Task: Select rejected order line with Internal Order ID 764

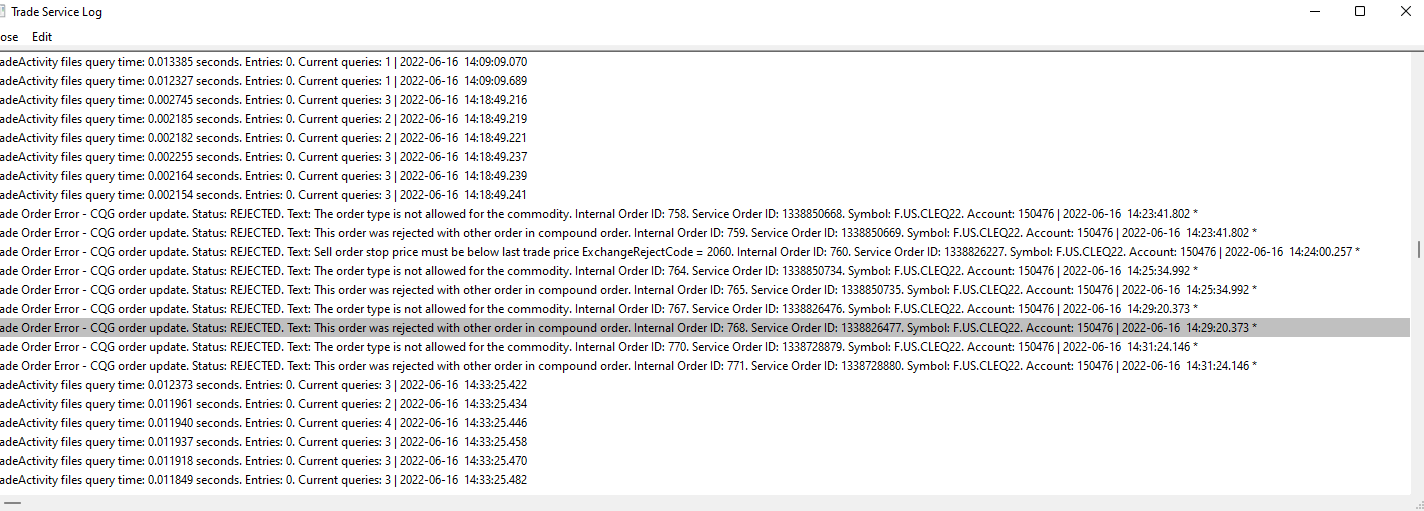Action: coord(500,271)
